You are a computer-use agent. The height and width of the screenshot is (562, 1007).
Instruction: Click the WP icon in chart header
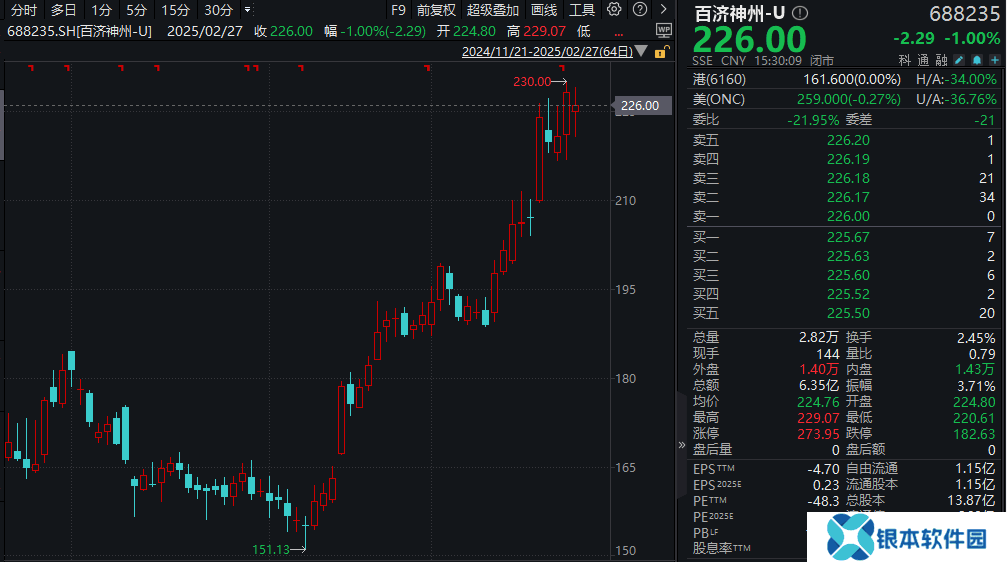coord(664,30)
